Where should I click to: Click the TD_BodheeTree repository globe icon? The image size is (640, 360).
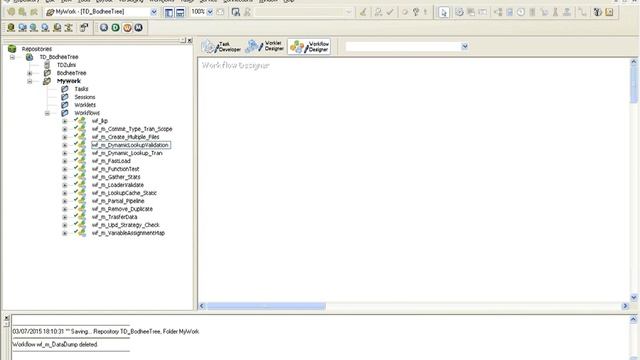coord(29,57)
